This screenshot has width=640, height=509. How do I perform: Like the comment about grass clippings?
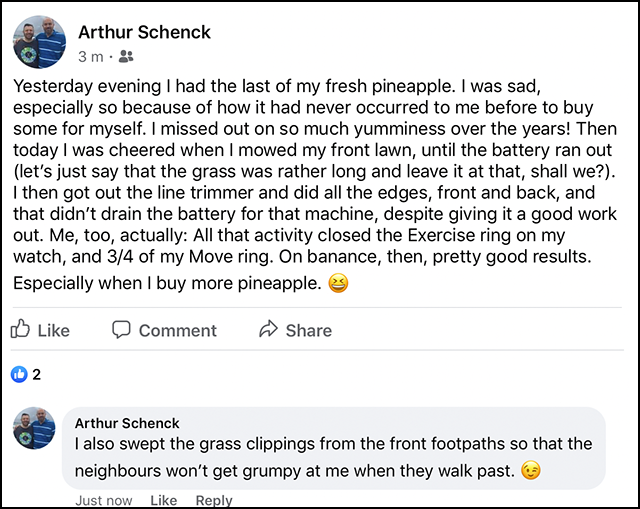pyautogui.click(x=163, y=501)
